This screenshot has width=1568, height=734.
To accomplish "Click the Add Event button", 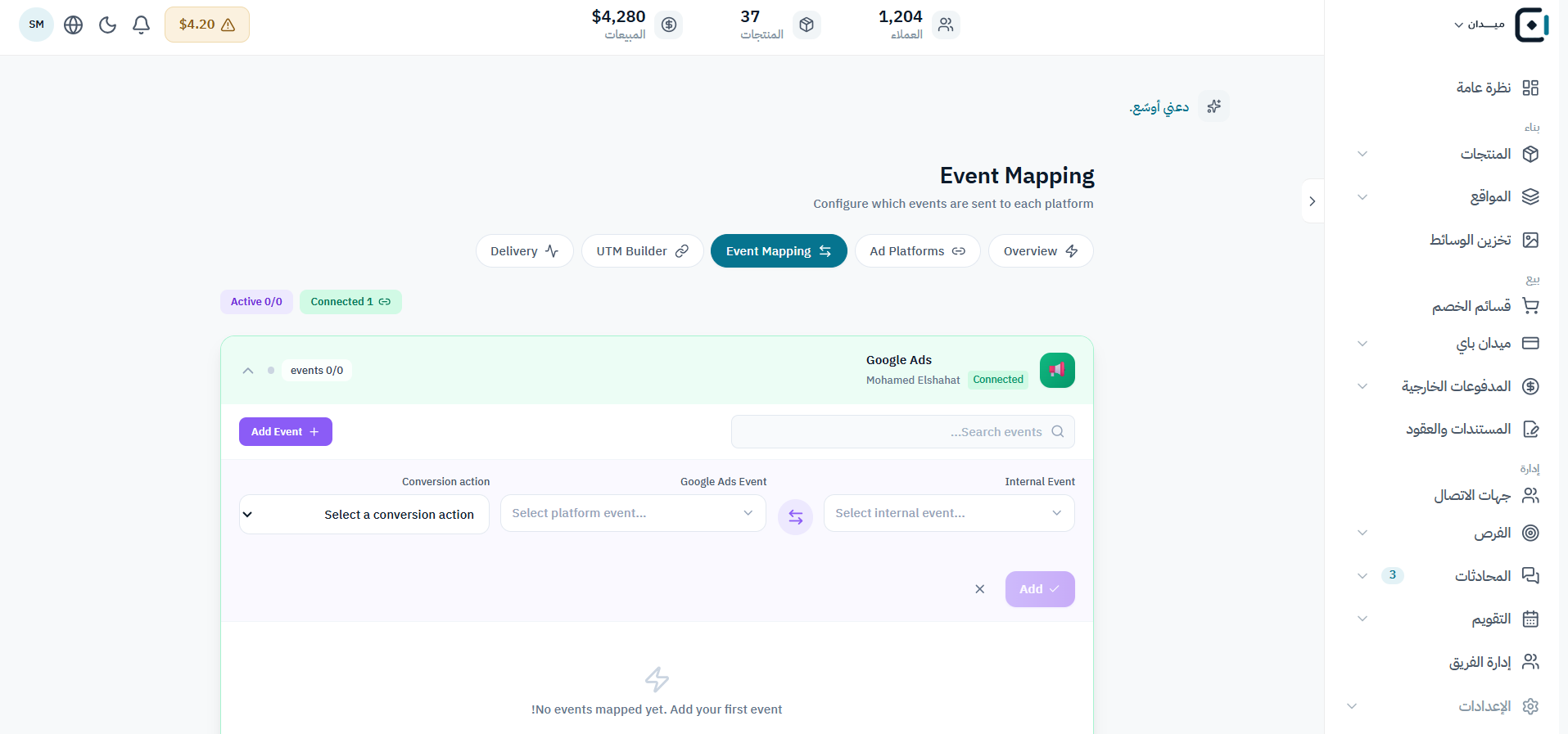I will (286, 432).
